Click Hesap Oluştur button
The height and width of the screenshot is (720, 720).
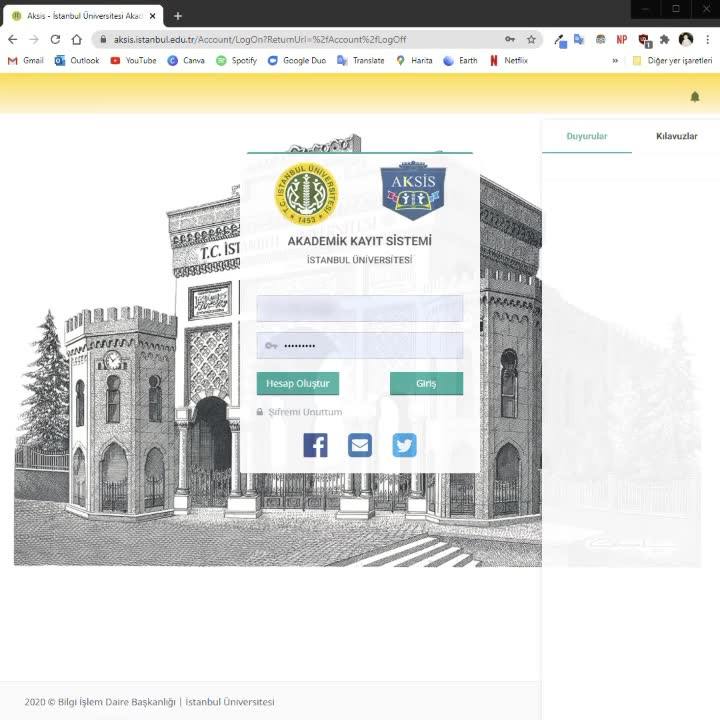pos(298,383)
